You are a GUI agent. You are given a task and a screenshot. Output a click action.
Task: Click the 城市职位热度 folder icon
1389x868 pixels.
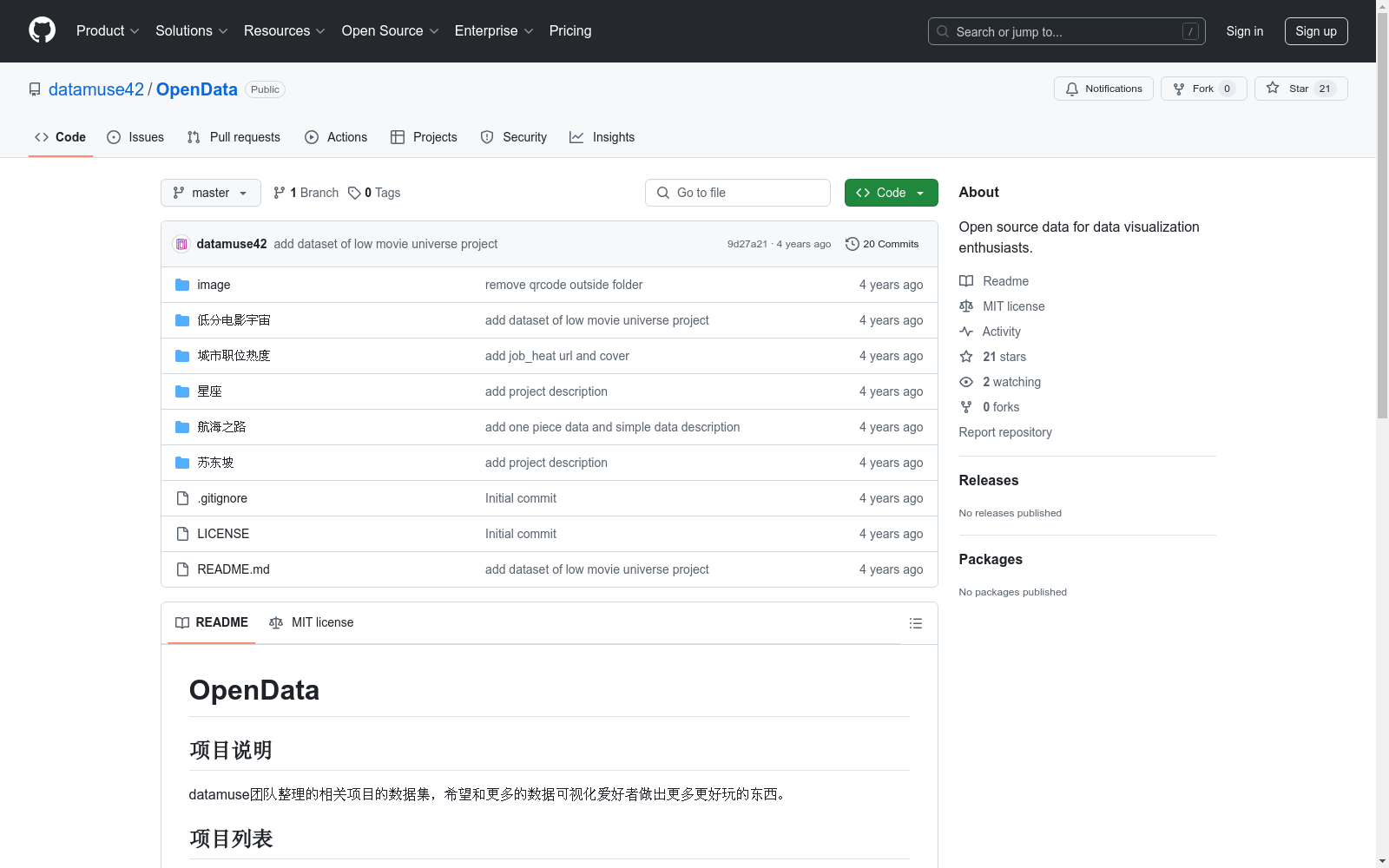pyautogui.click(x=182, y=356)
